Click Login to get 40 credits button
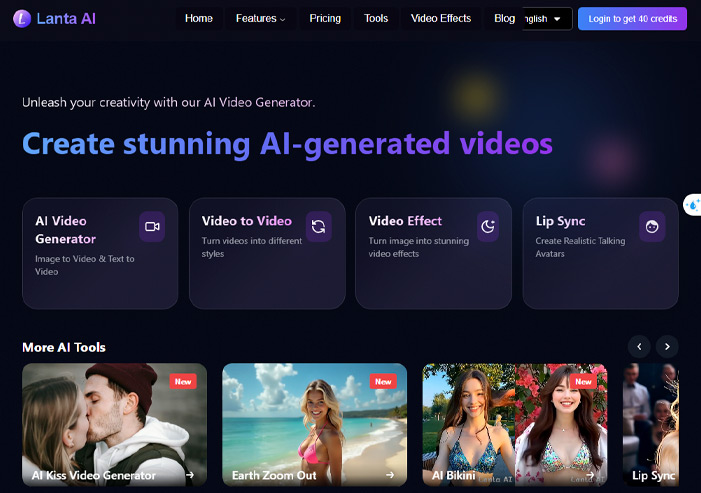This screenshot has height=493, width=701. [632, 19]
